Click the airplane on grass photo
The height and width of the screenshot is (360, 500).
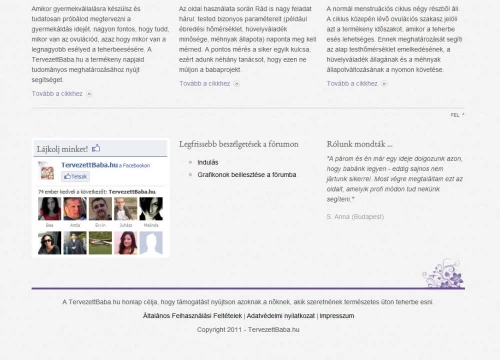click(100, 243)
